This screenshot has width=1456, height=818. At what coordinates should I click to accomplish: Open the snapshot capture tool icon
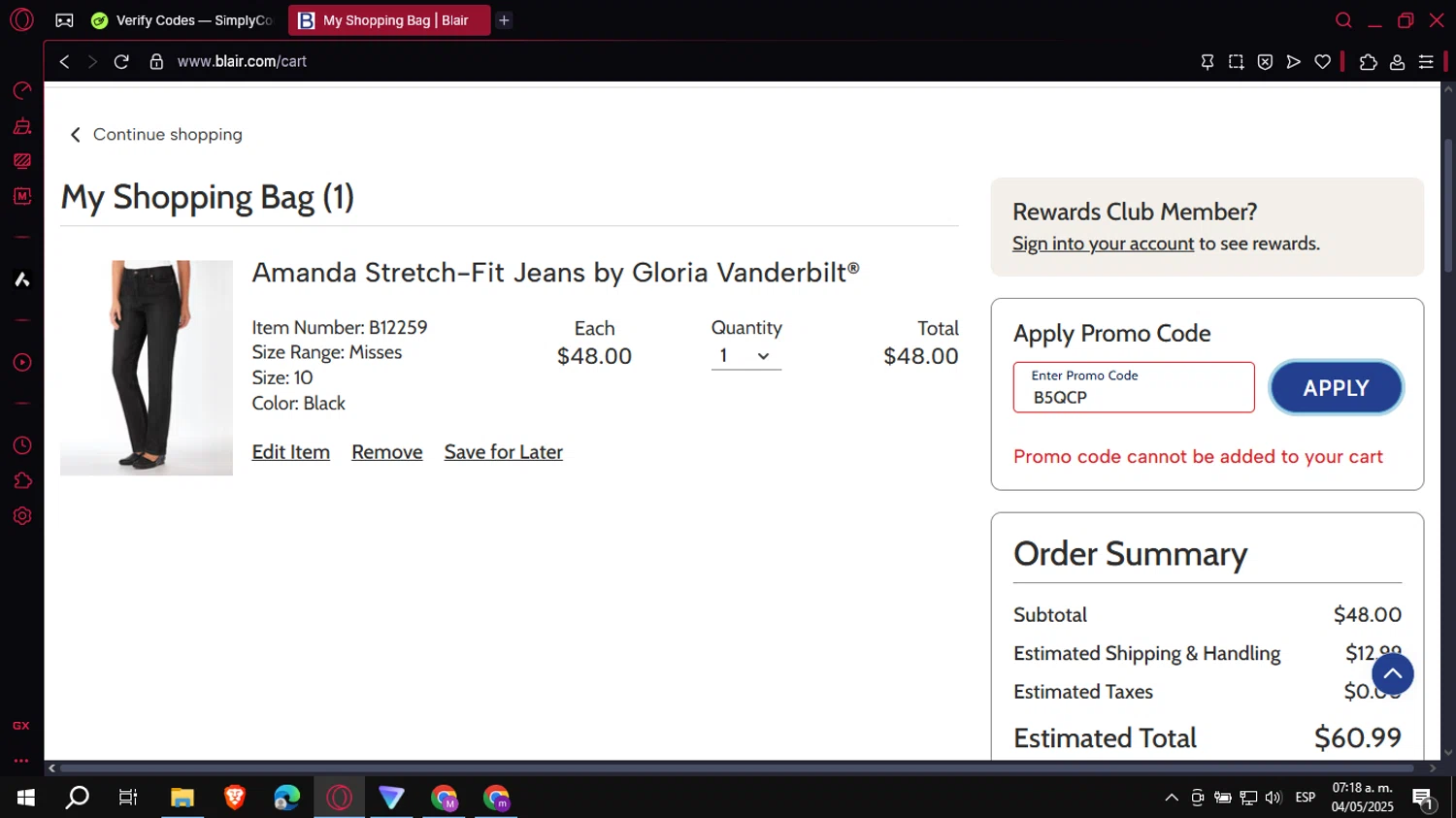click(x=1236, y=62)
